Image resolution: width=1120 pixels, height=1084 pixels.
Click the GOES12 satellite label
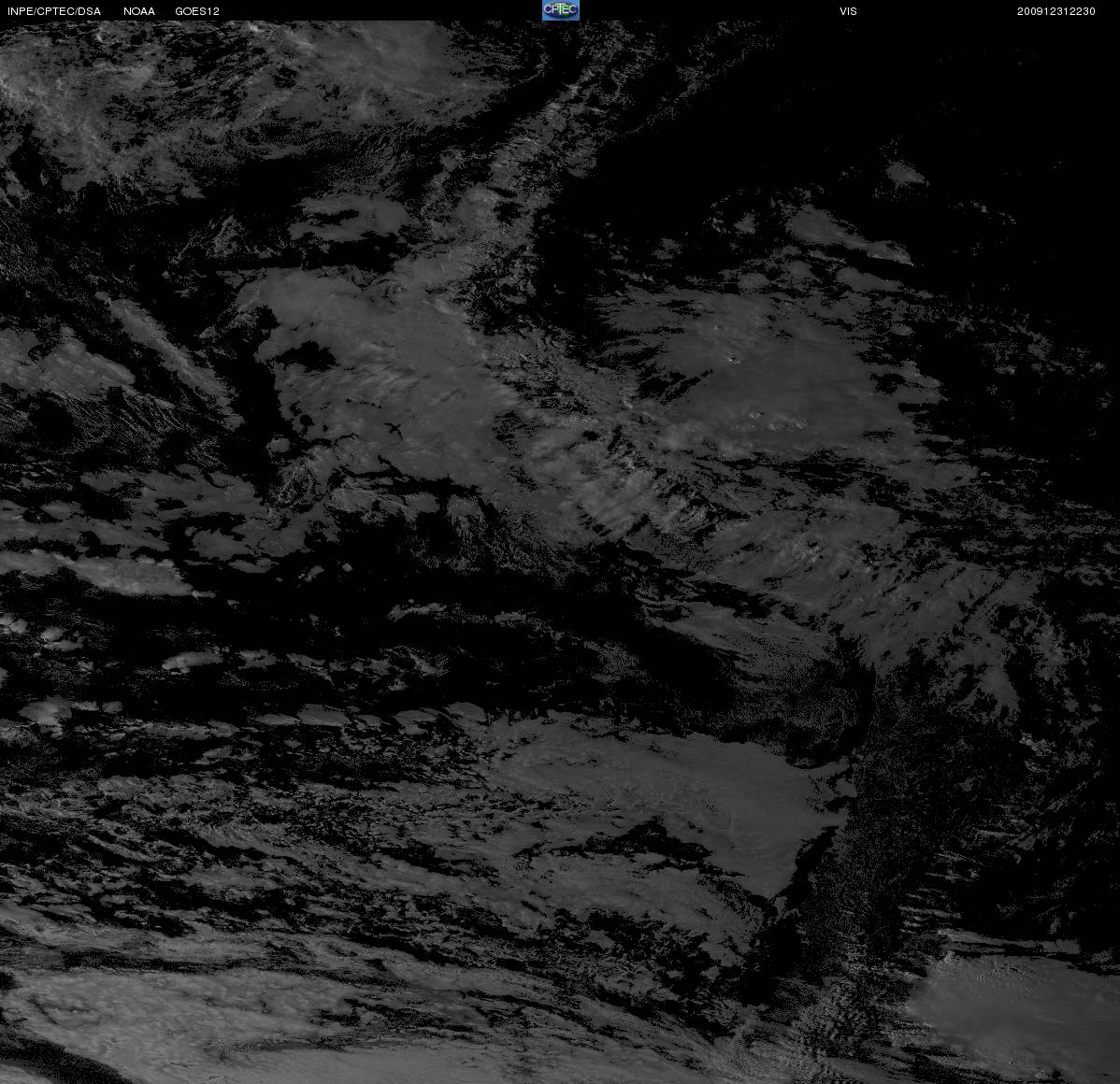(x=197, y=11)
